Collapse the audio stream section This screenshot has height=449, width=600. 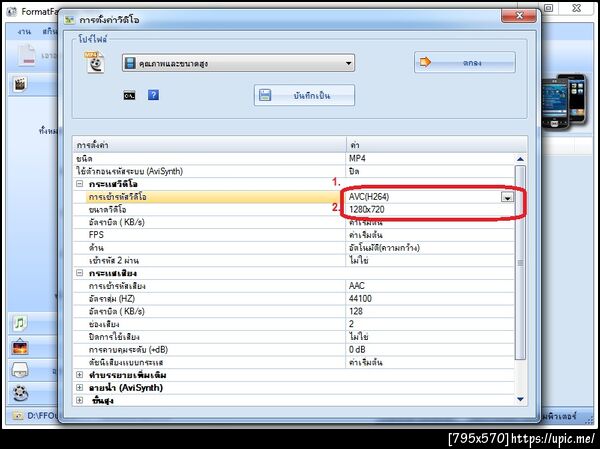[80, 273]
